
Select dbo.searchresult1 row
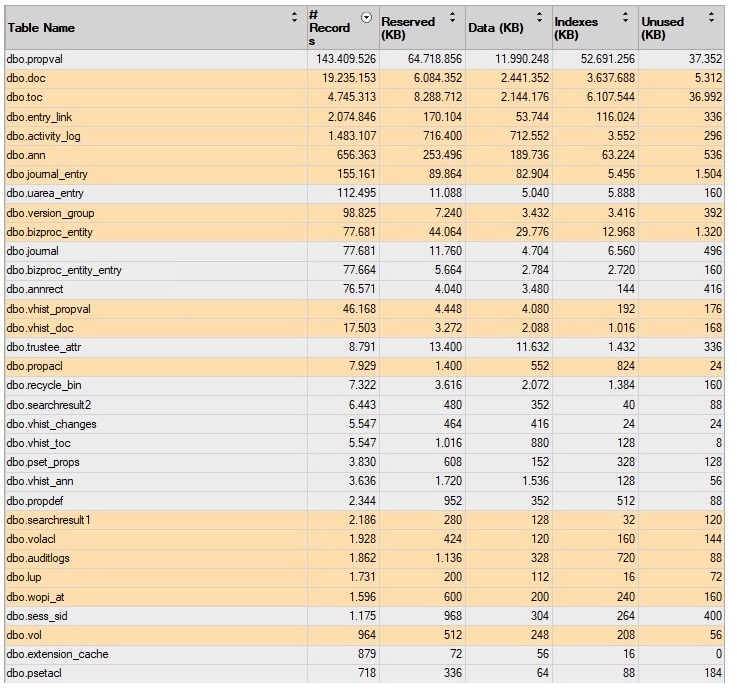click(48, 520)
